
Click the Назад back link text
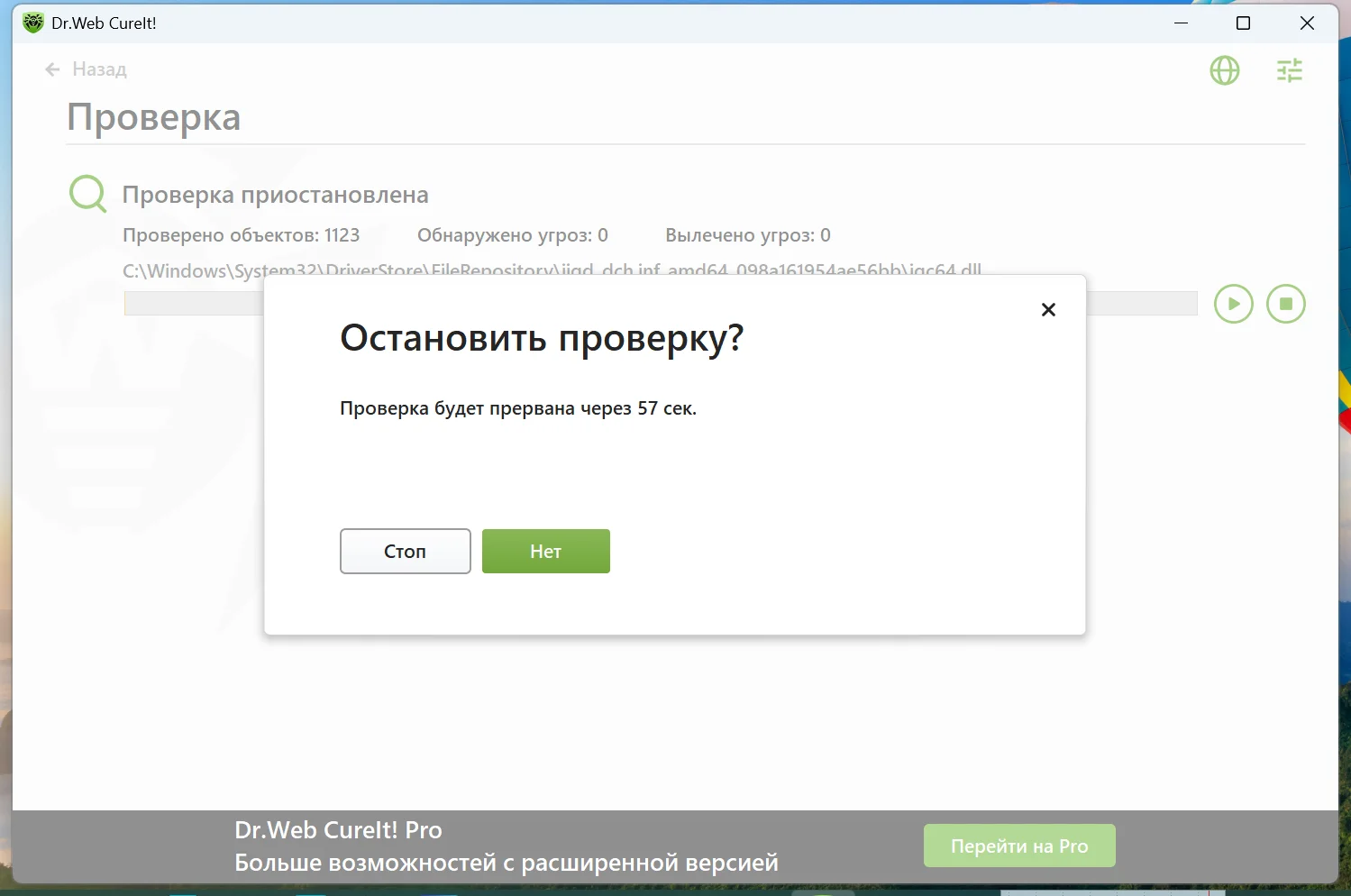(99, 69)
